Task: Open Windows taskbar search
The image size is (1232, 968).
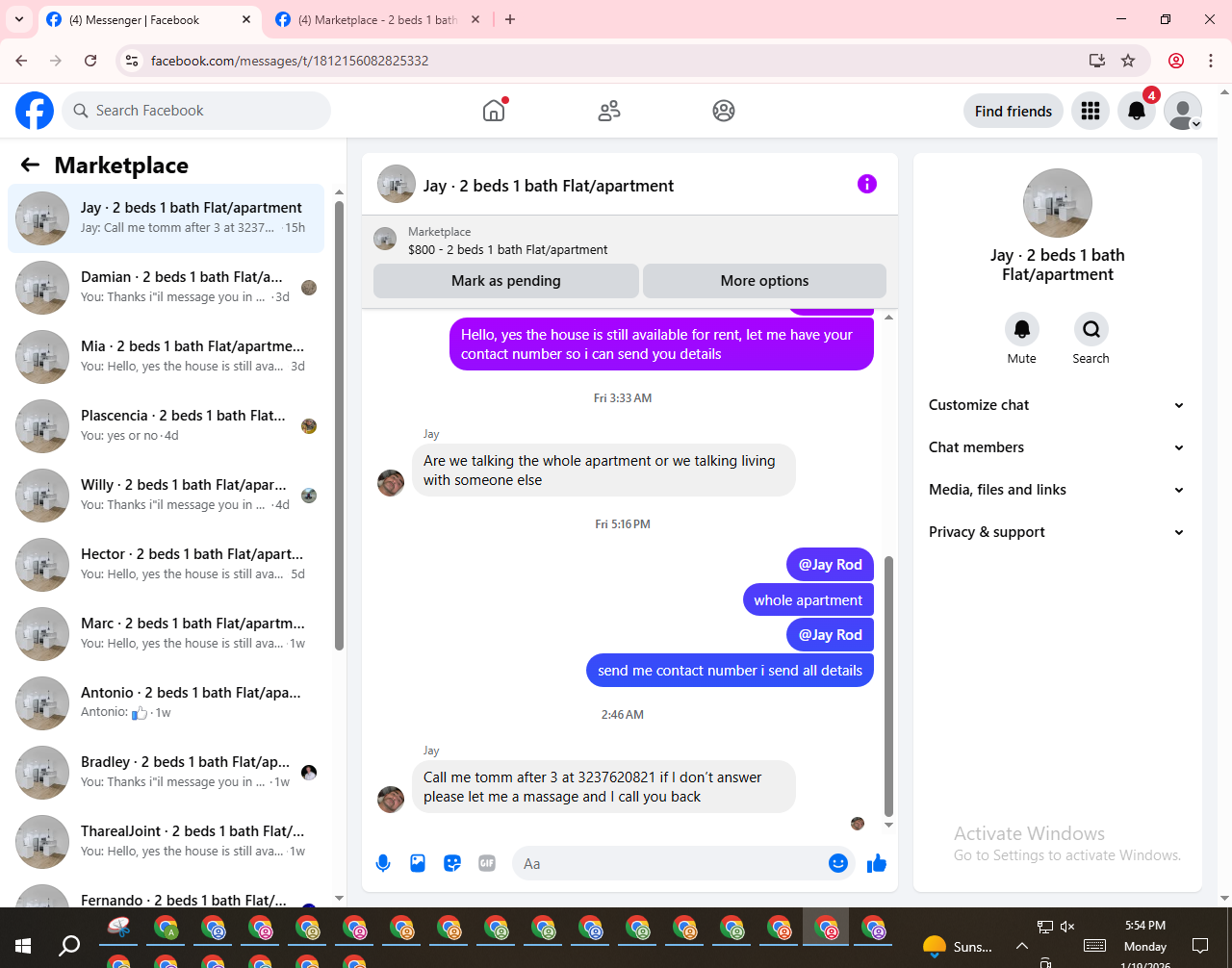Action: click(x=69, y=945)
